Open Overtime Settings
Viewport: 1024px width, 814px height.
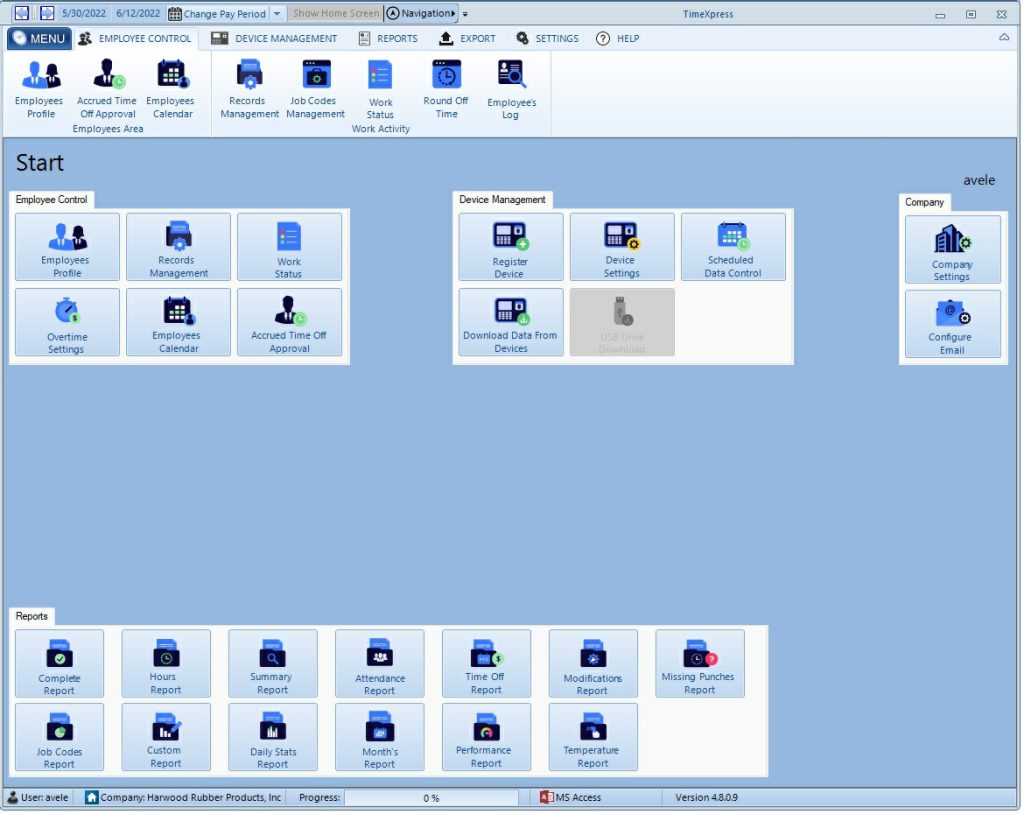pos(66,322)
